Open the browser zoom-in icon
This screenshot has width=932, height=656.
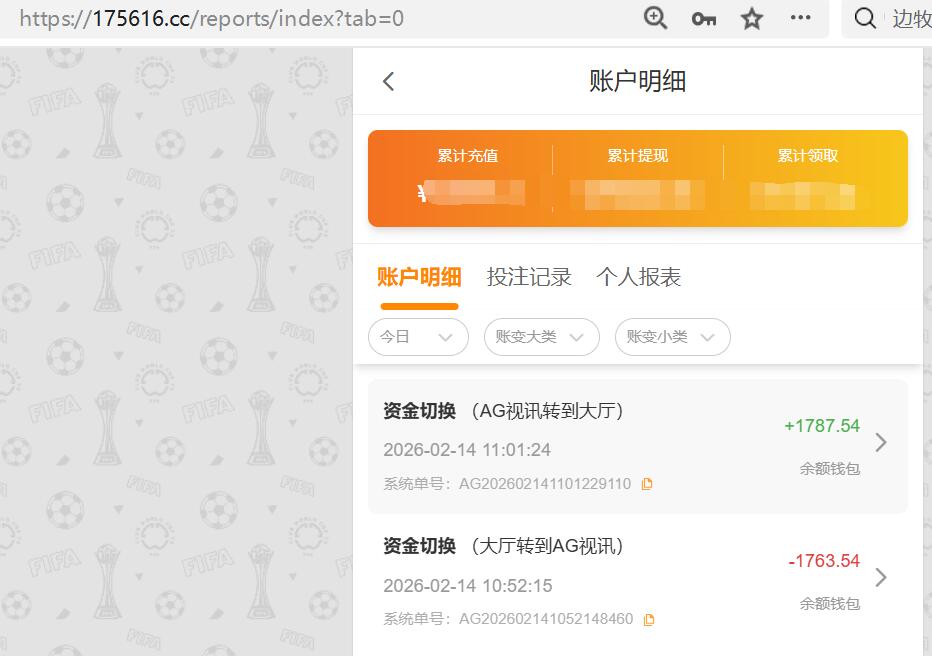655,18
